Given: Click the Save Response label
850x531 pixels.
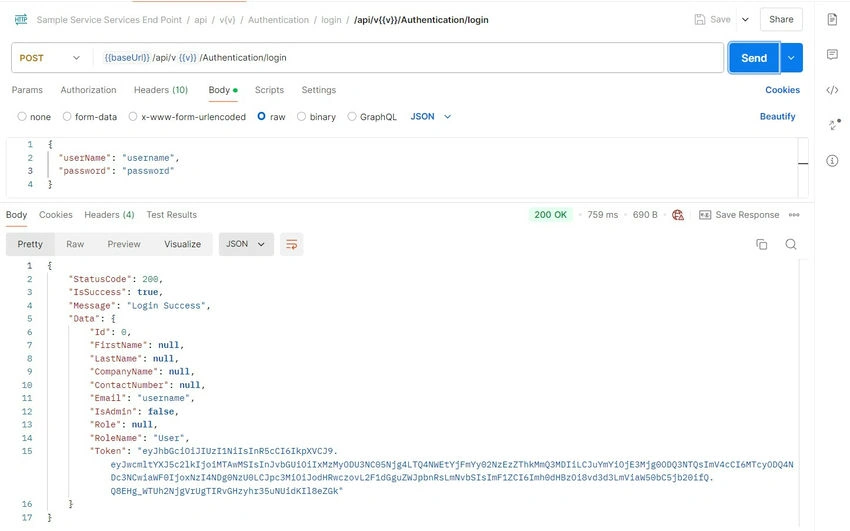Looking at the screenshot, I should 747,215.
